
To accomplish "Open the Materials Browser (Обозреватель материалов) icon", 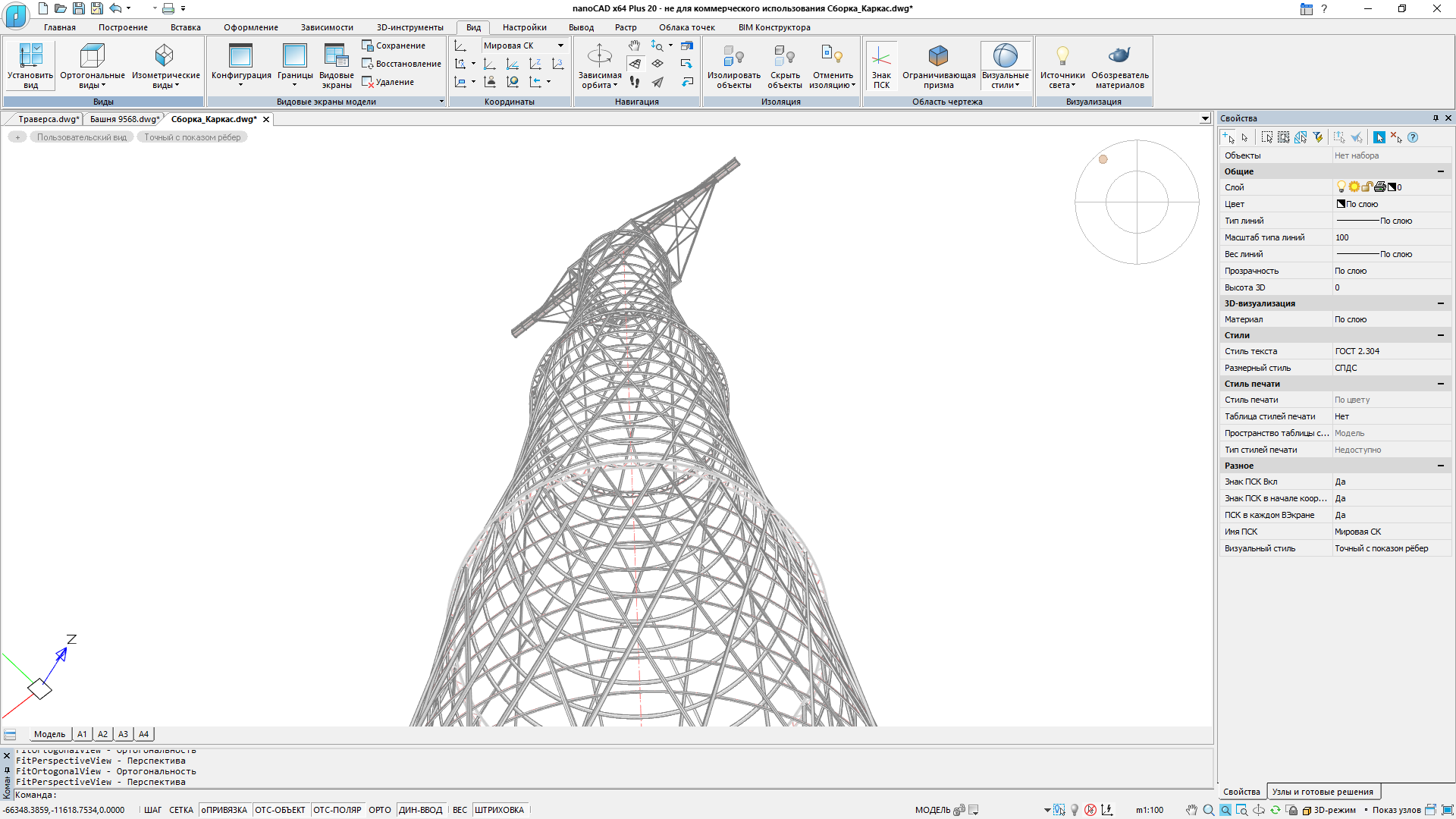I will (1119, 55).
